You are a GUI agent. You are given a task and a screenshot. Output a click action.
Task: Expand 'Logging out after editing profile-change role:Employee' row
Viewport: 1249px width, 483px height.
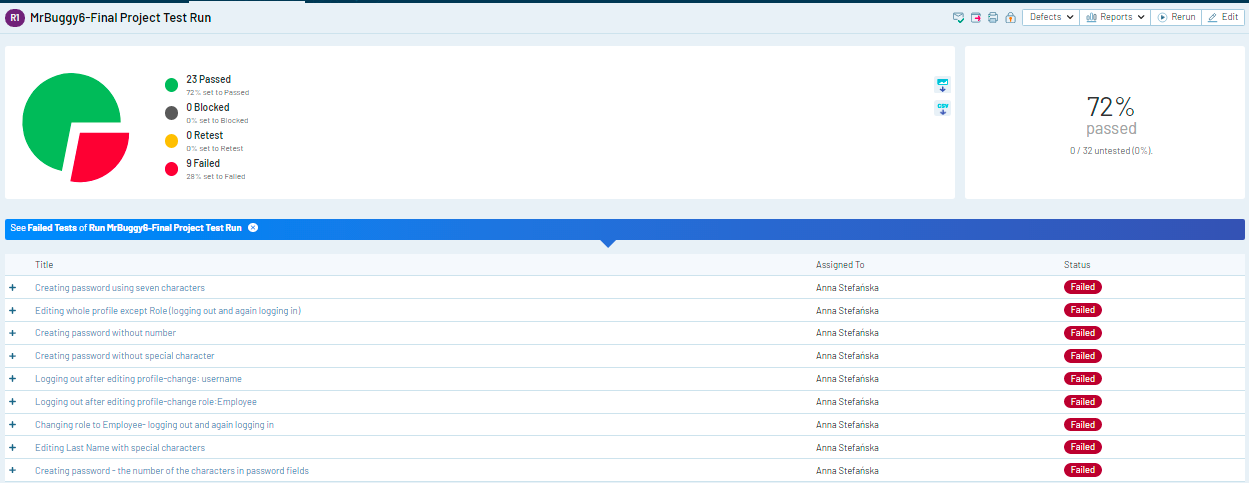pos(13,402)
